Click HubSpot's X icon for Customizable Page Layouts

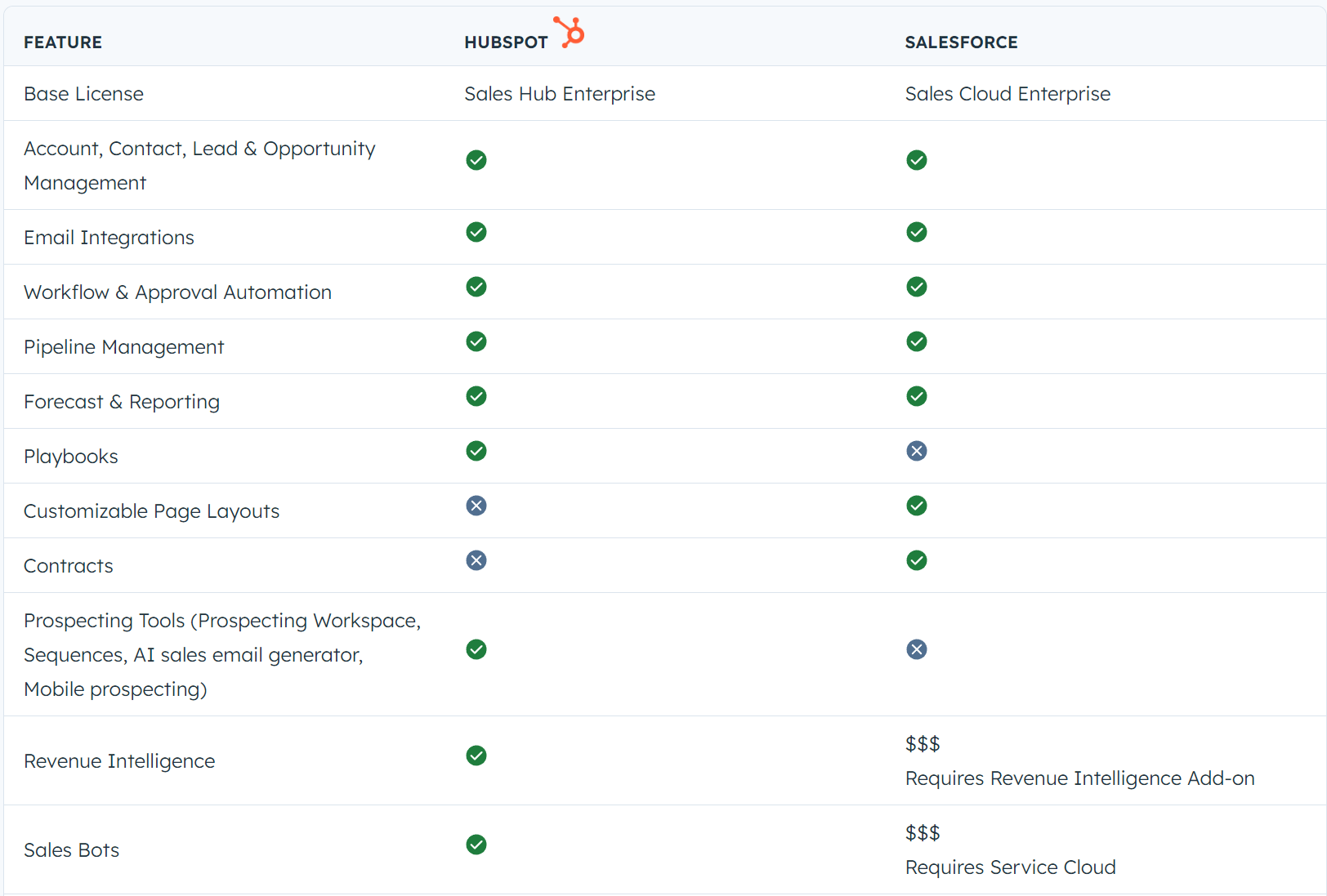(476, 506)
